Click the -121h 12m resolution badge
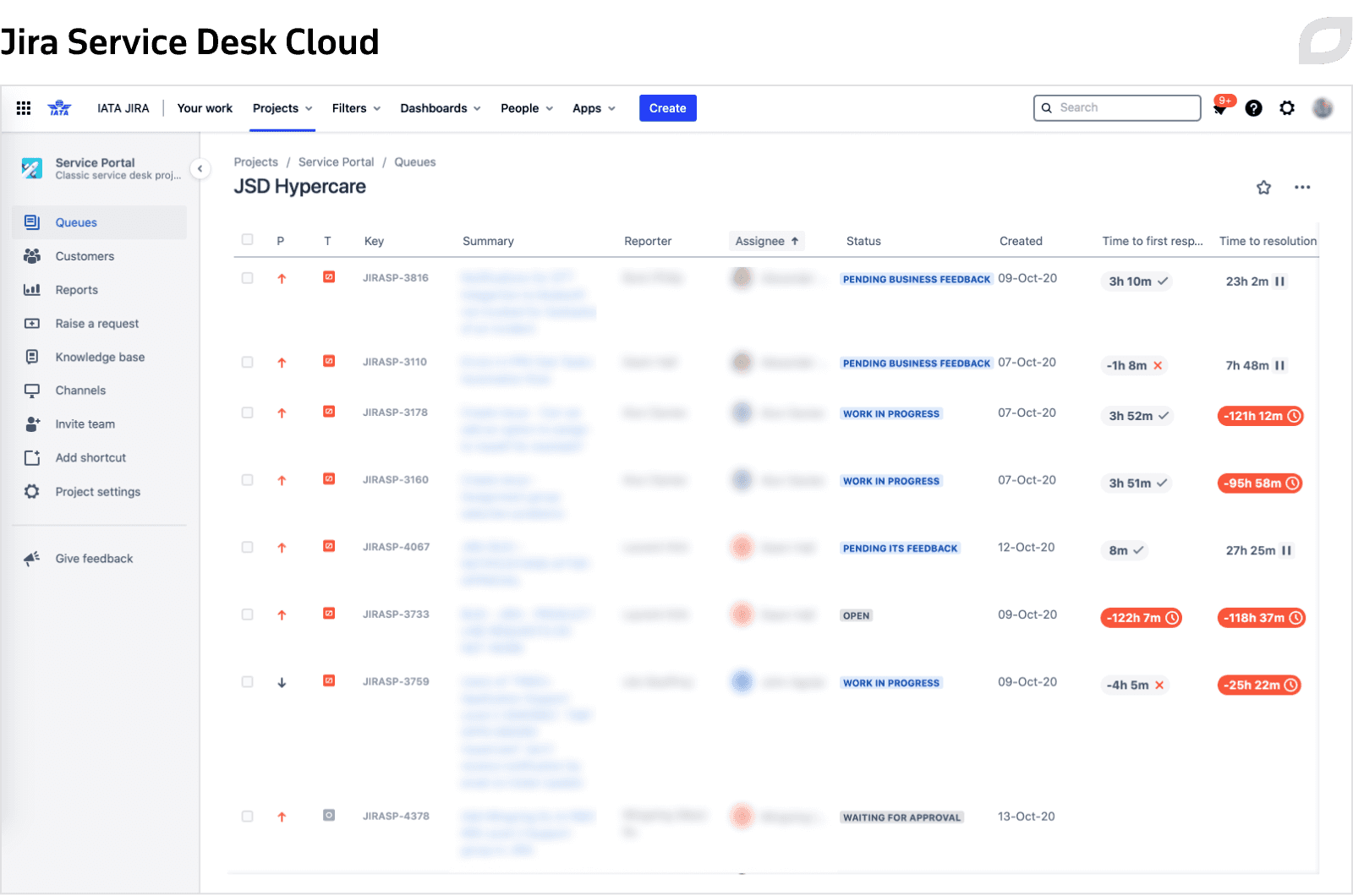The height and width of the screenshot is (896, 1353). click(1260, 416)
